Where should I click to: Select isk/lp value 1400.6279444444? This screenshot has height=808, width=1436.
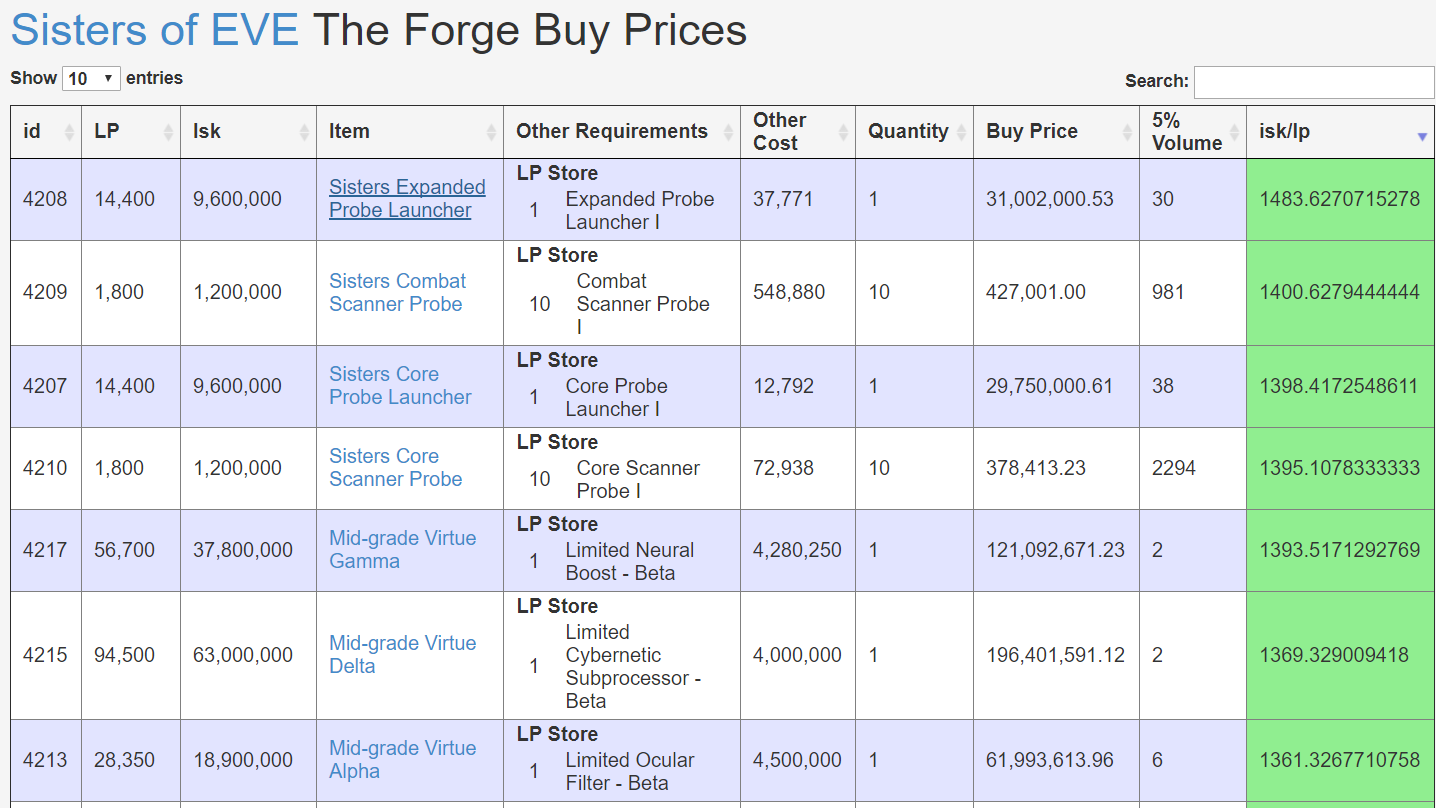pos(1340,292)
